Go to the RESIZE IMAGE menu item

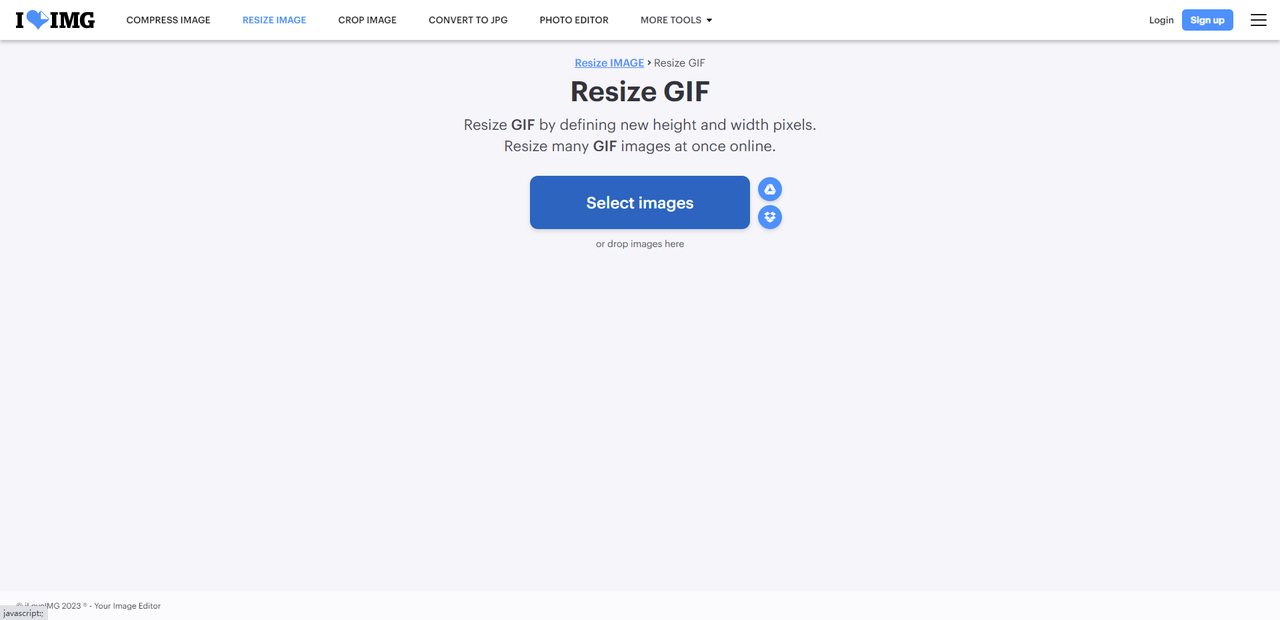[274, 20]
